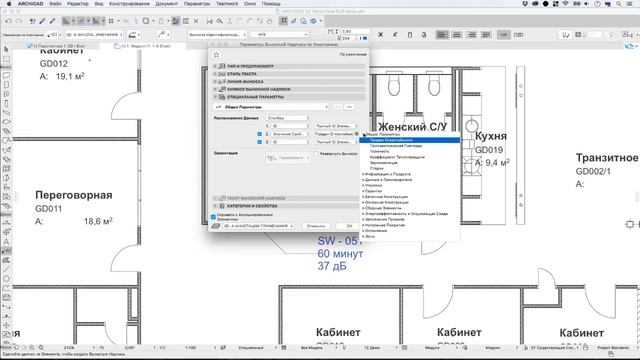This screenshot has height=360, width=640.
Task: Select Горючесть in the property list
Action: [x=379, y=151]
